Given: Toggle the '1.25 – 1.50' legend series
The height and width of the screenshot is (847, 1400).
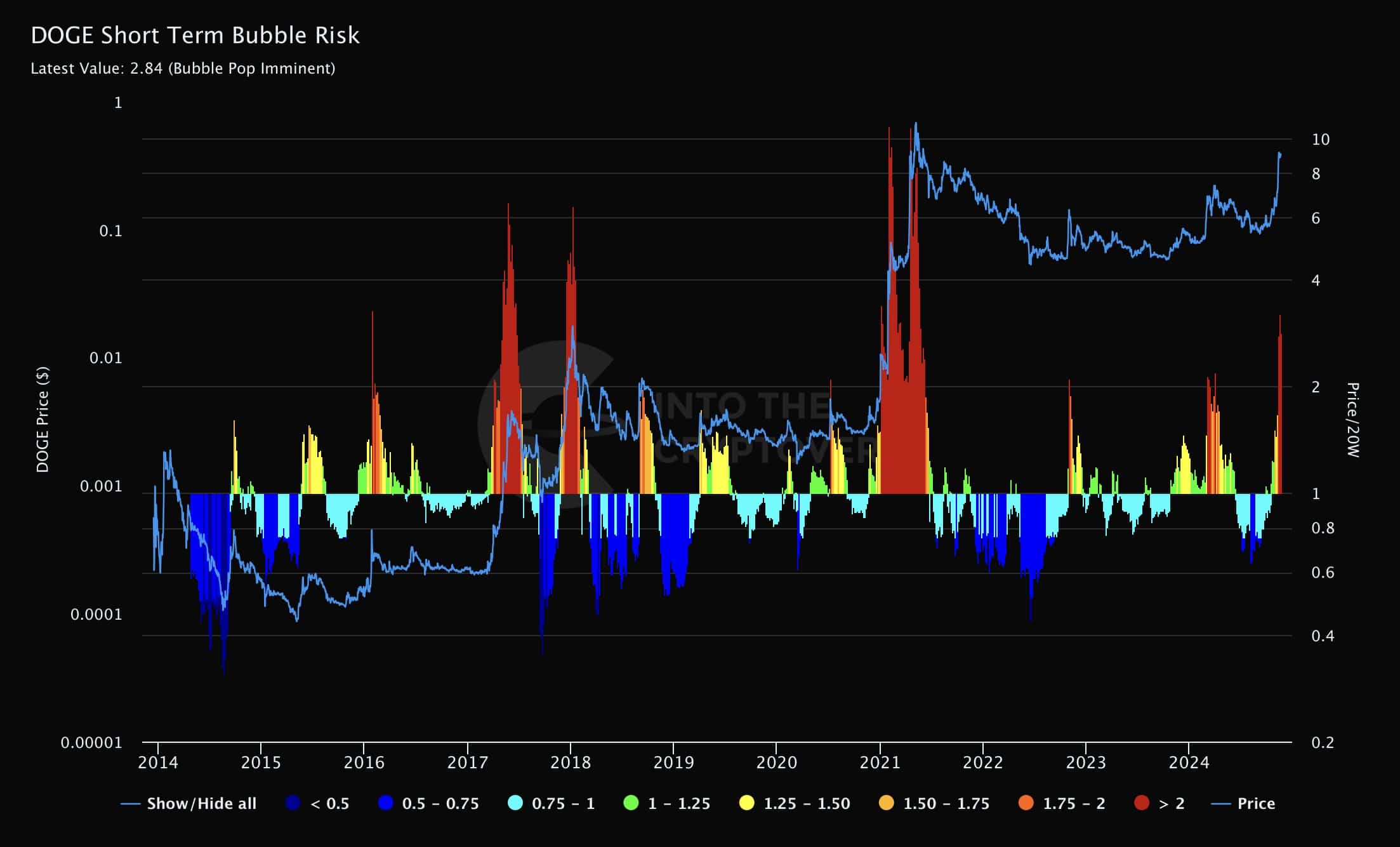Looking at the screenshot, I should tap(795, 803).
